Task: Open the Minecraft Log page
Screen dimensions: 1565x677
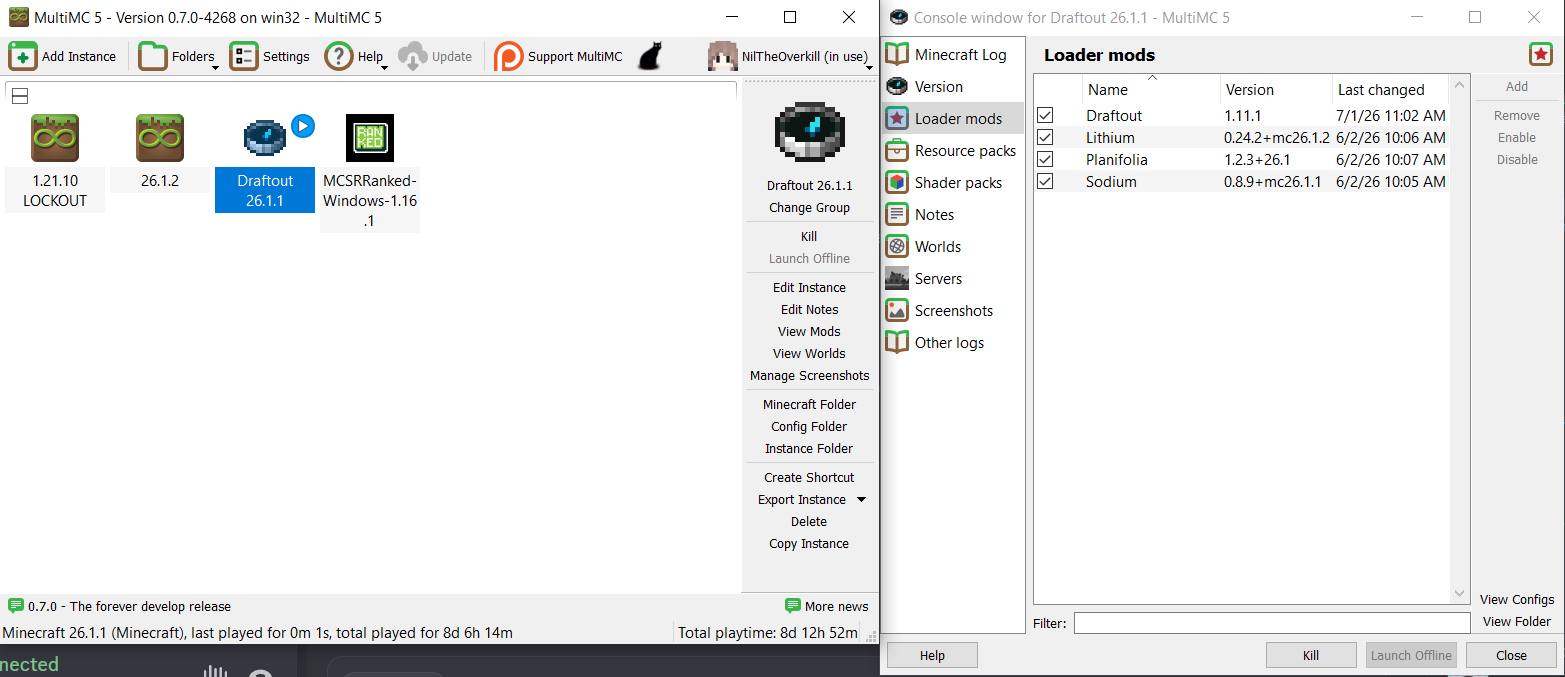Action: [x=953, y=55]
